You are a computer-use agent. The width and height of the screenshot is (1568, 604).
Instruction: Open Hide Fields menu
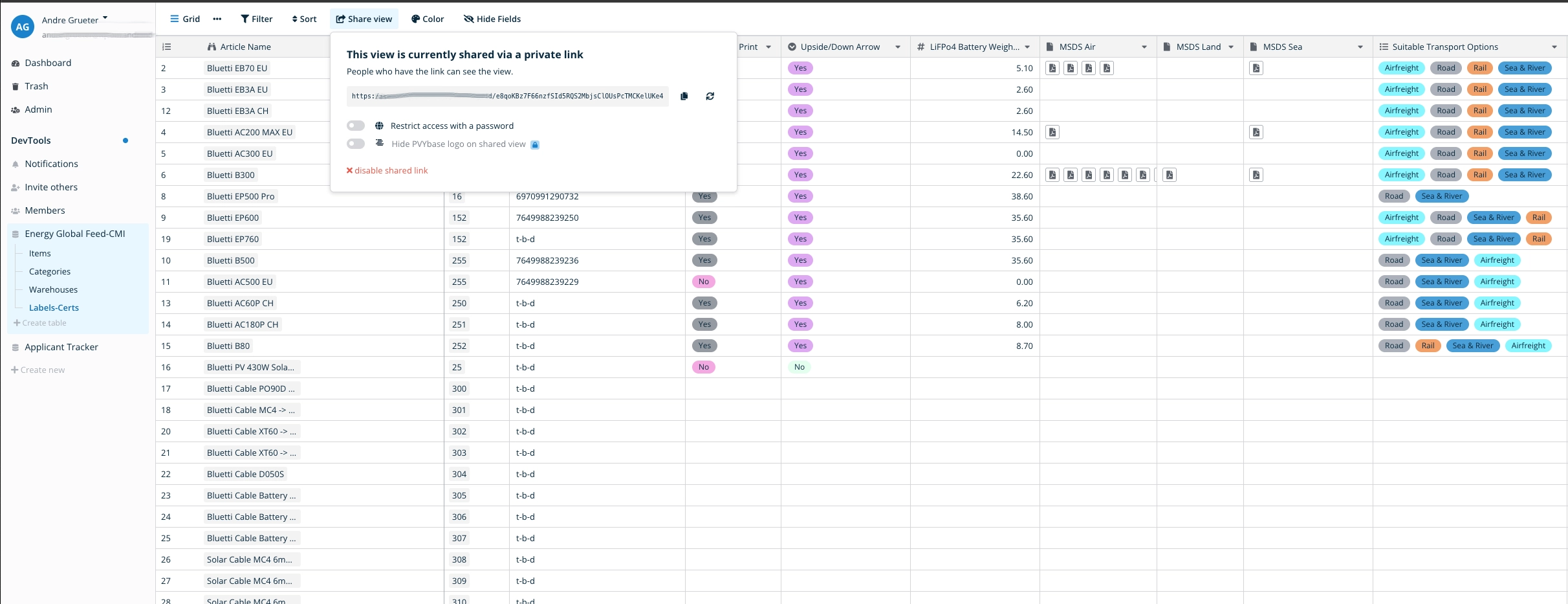coord(492,19)
